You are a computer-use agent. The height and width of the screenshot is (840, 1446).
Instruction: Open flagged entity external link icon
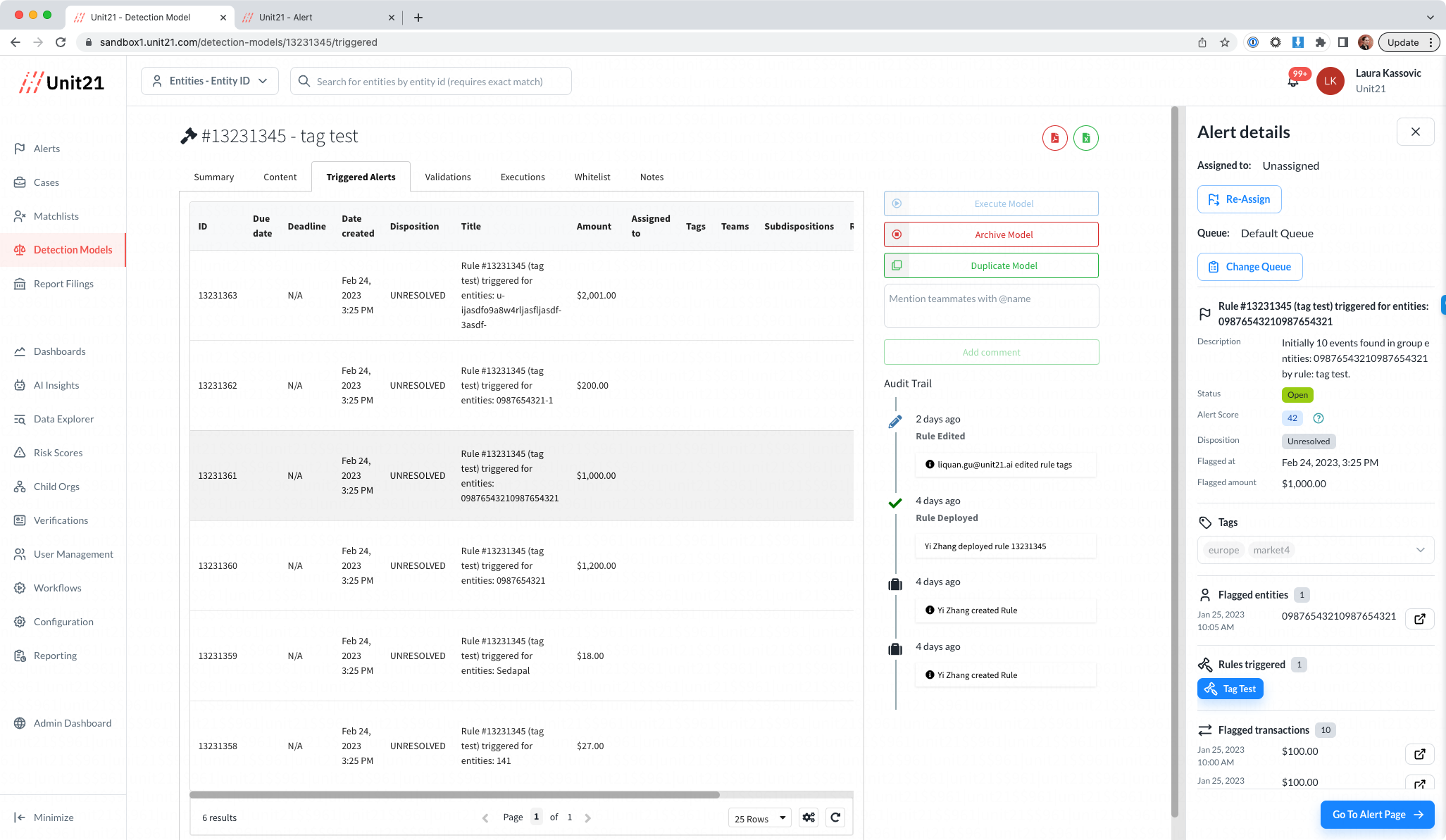pos(1419,618)
